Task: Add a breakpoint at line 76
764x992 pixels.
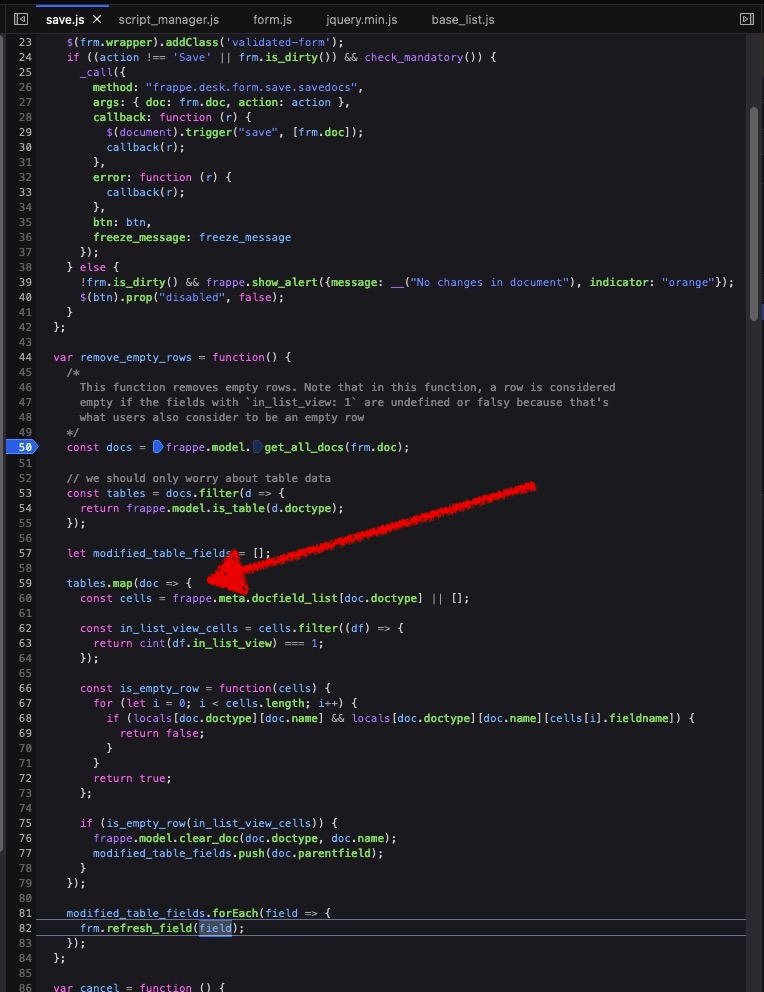Action: click(25, 838)
